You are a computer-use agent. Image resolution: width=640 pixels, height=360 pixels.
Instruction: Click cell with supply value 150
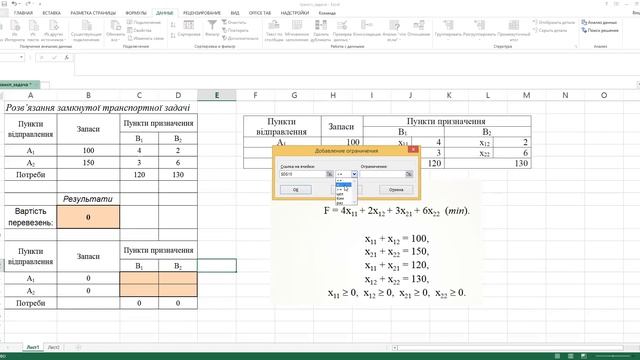point(88,162)
